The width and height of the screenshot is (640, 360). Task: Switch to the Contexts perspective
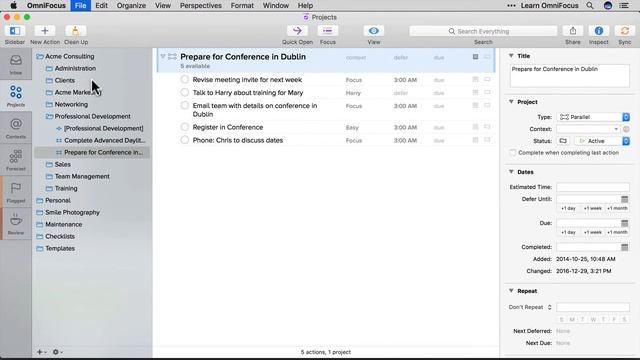(16, 128)
